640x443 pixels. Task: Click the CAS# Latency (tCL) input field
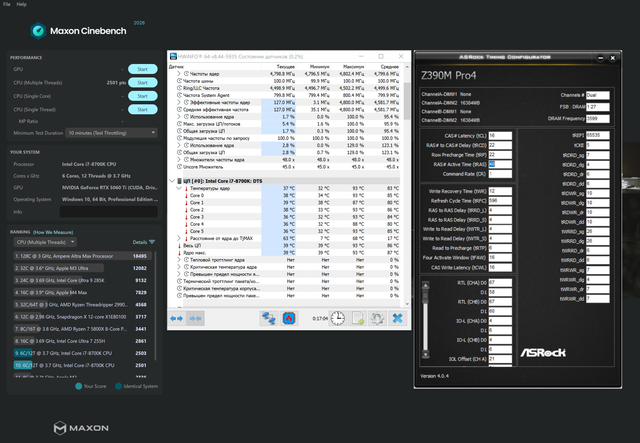pyautogui.click(x=500, y=136)
